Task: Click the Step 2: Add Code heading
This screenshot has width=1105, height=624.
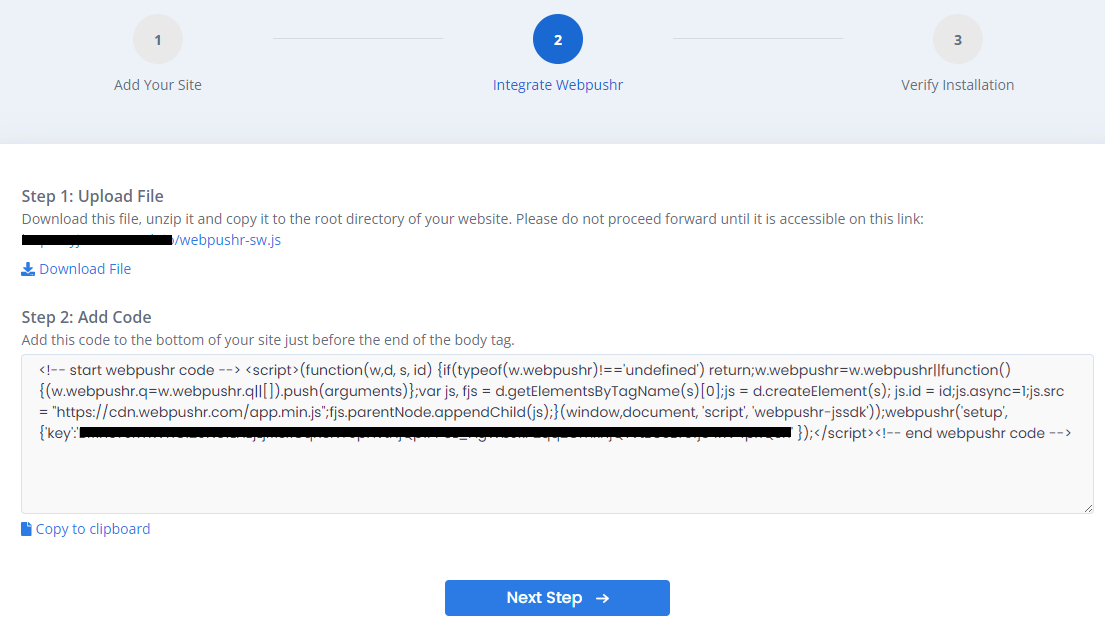Action: click(86, 317)
